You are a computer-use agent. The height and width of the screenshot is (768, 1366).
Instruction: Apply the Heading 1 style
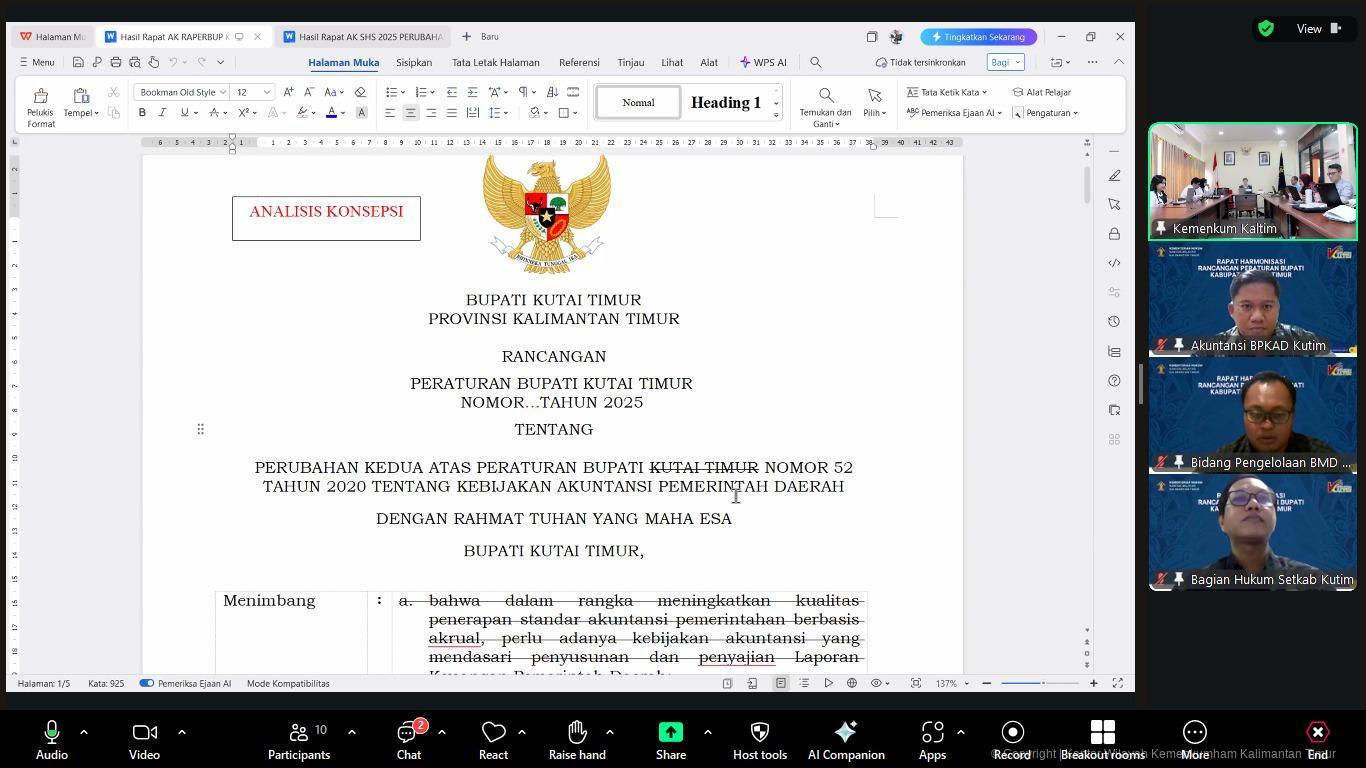click(x=726, y=103)
